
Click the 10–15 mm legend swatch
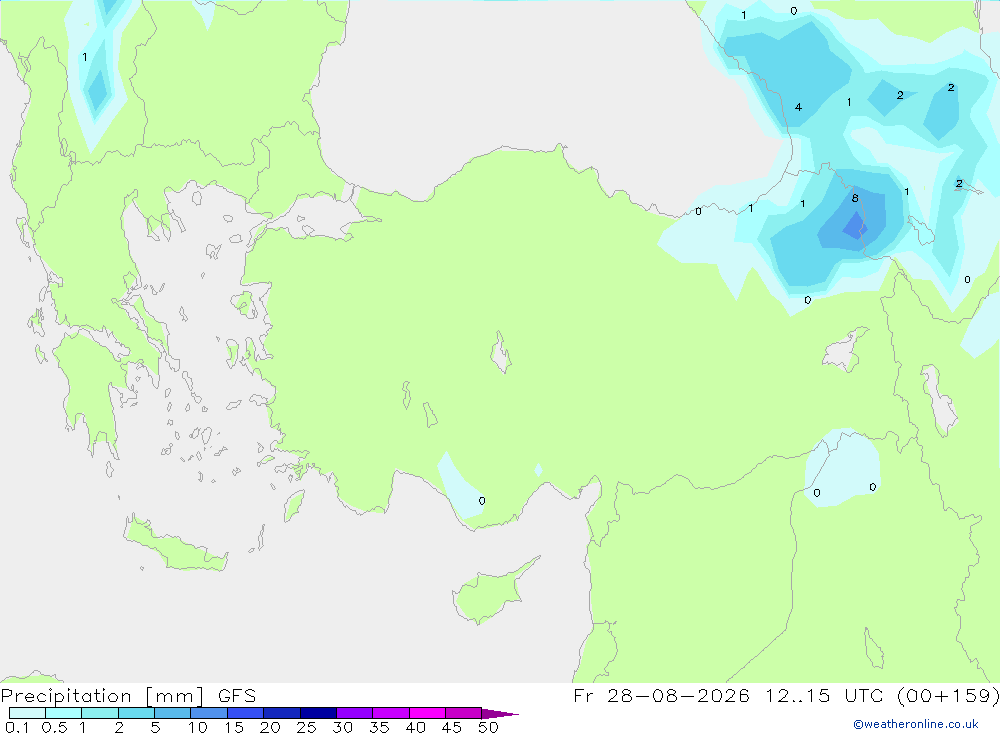pyautogui.click(x=209, y=713)
